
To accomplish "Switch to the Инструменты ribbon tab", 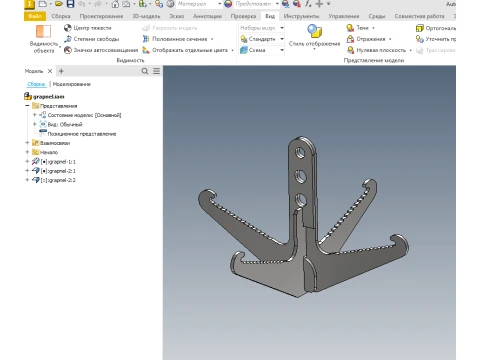I will click(x=301, y=16).
